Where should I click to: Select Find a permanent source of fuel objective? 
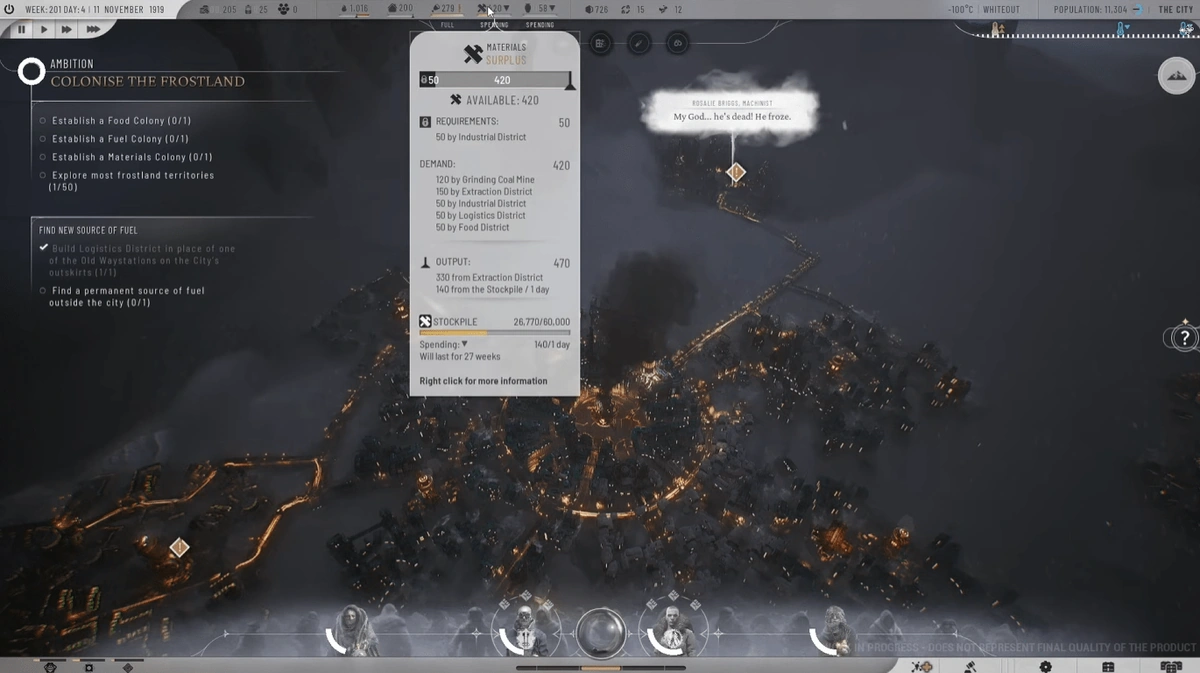pyautogui.click(x=122, y=296)
